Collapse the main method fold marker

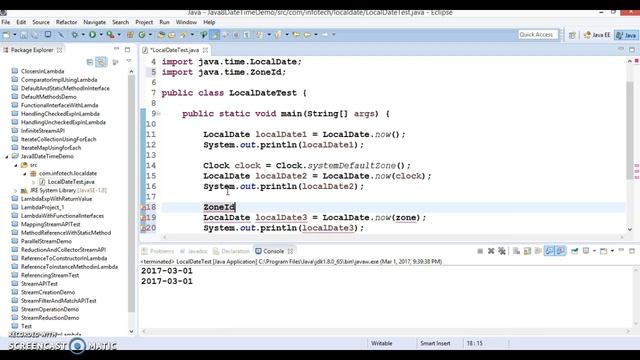pyautogui.click(x=159, y=114)
